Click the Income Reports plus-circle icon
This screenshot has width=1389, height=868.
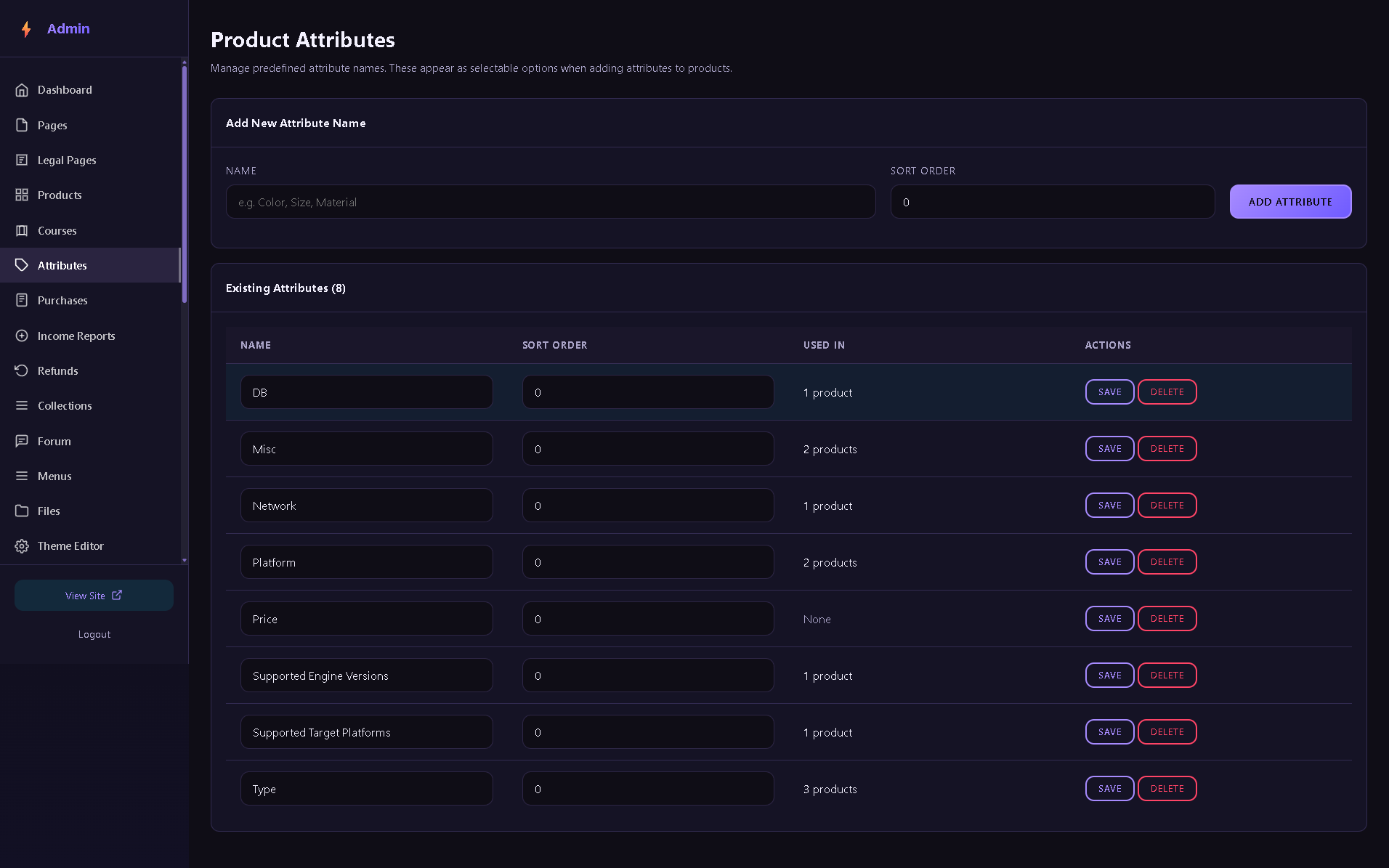[22, 336]
